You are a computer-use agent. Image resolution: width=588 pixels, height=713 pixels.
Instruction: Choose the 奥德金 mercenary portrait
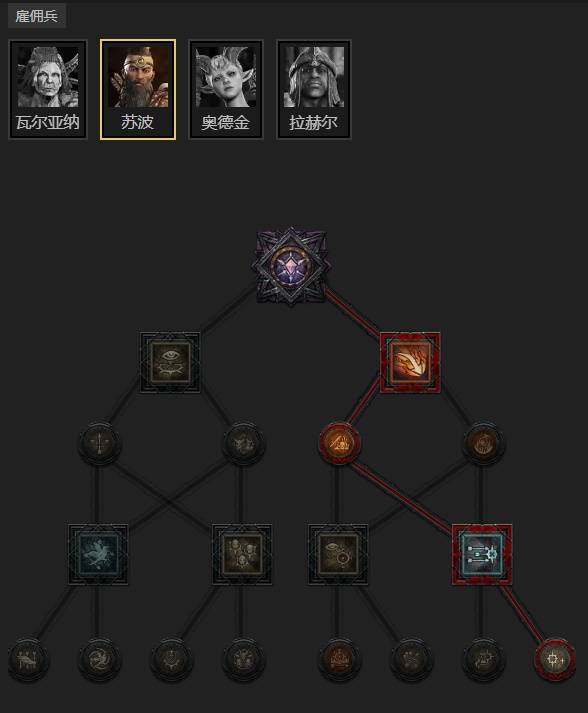point(226,89)
